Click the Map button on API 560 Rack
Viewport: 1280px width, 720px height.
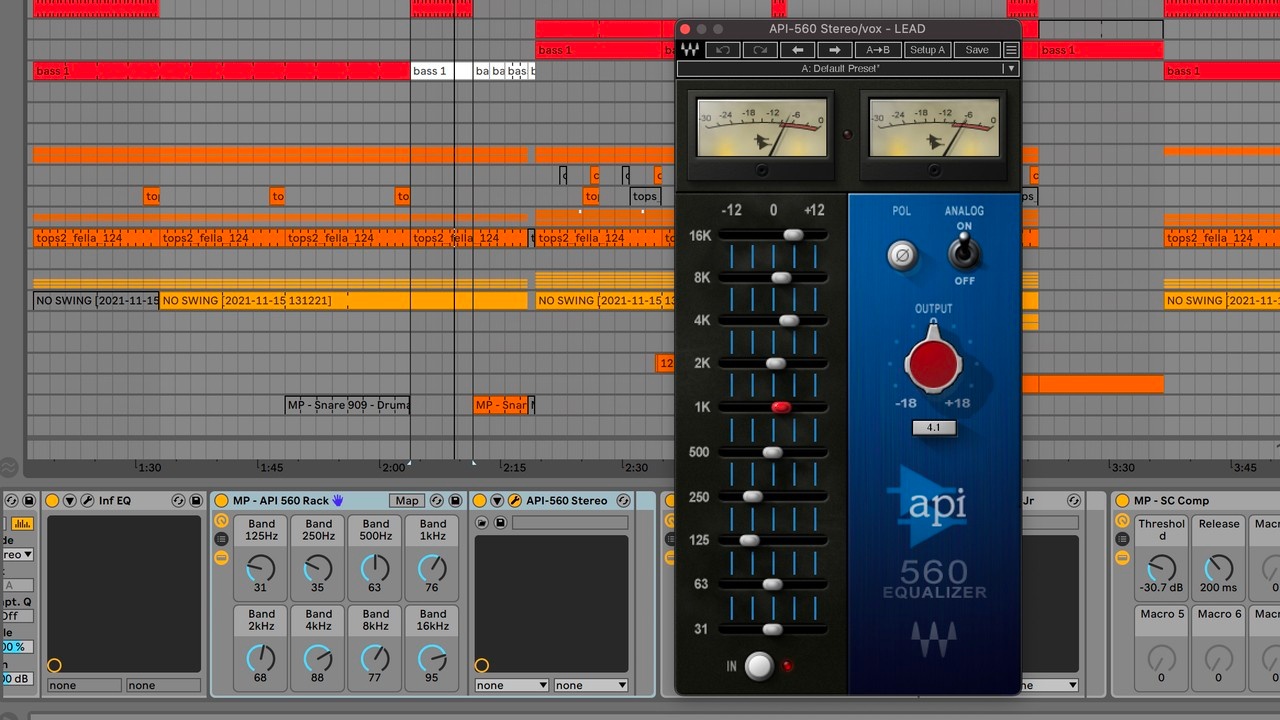pos(406,501)
